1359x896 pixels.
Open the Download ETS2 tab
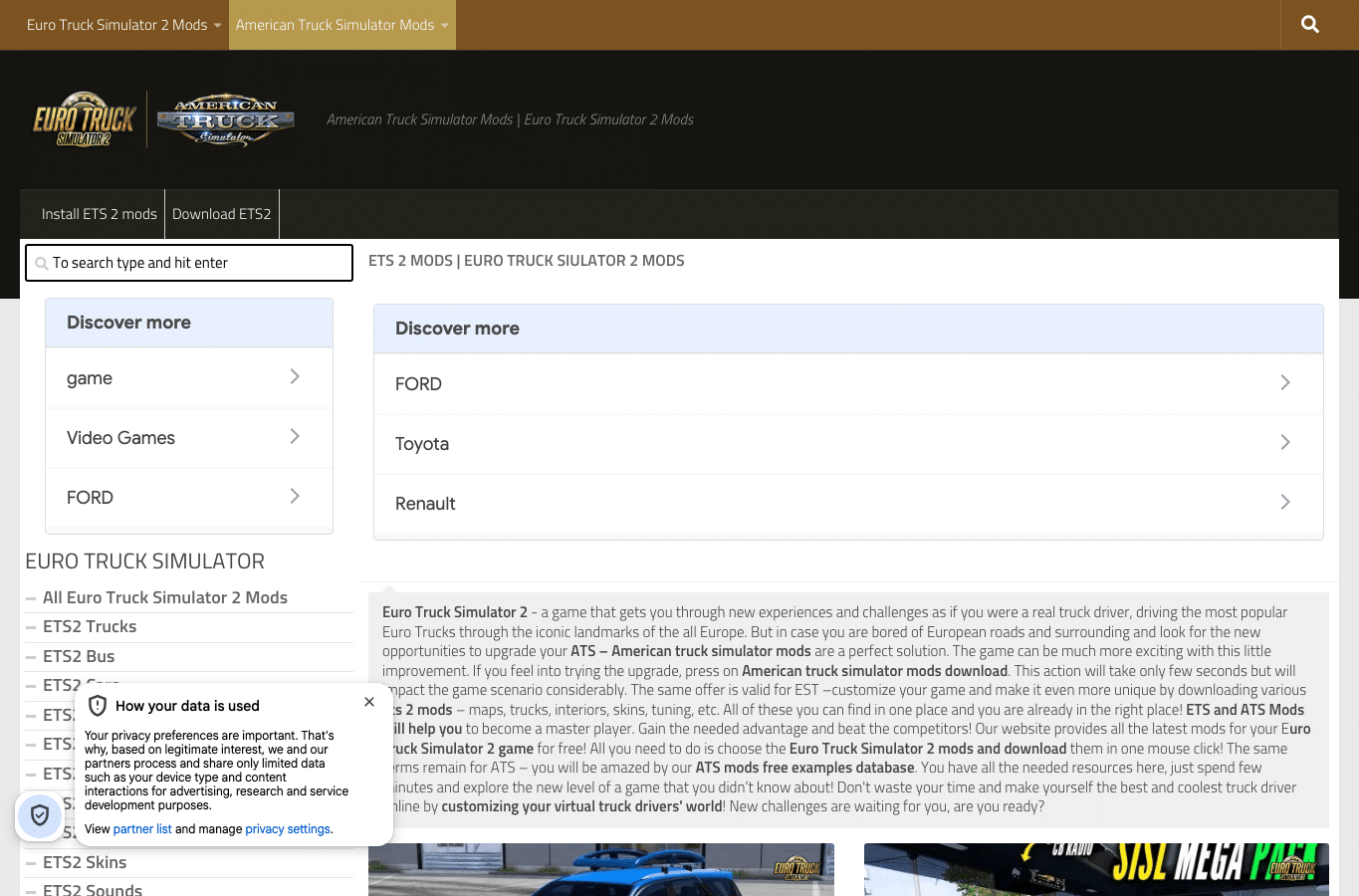click(222, 214)
